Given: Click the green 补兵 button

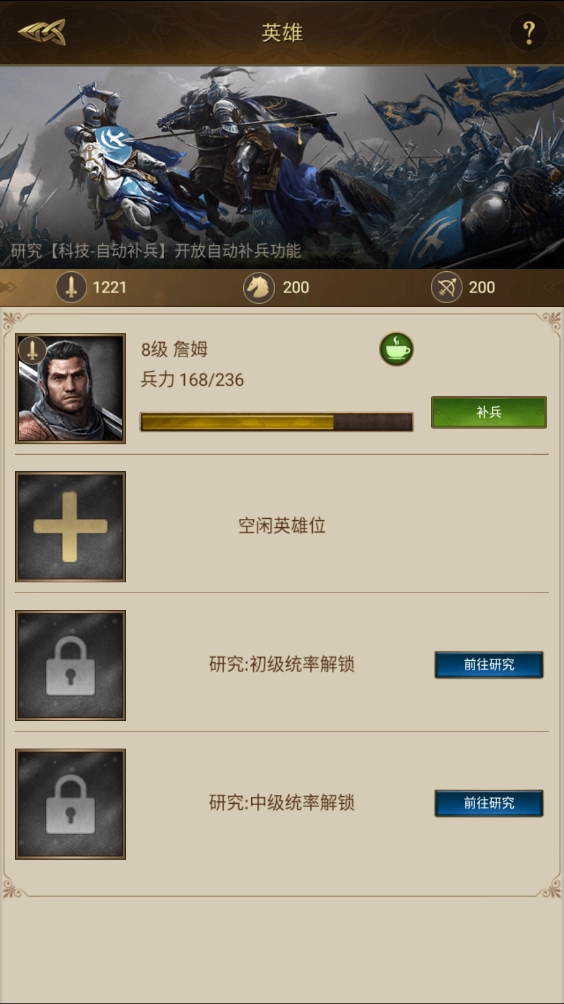Looking at the screenshot, I should [x=488, y=412].
